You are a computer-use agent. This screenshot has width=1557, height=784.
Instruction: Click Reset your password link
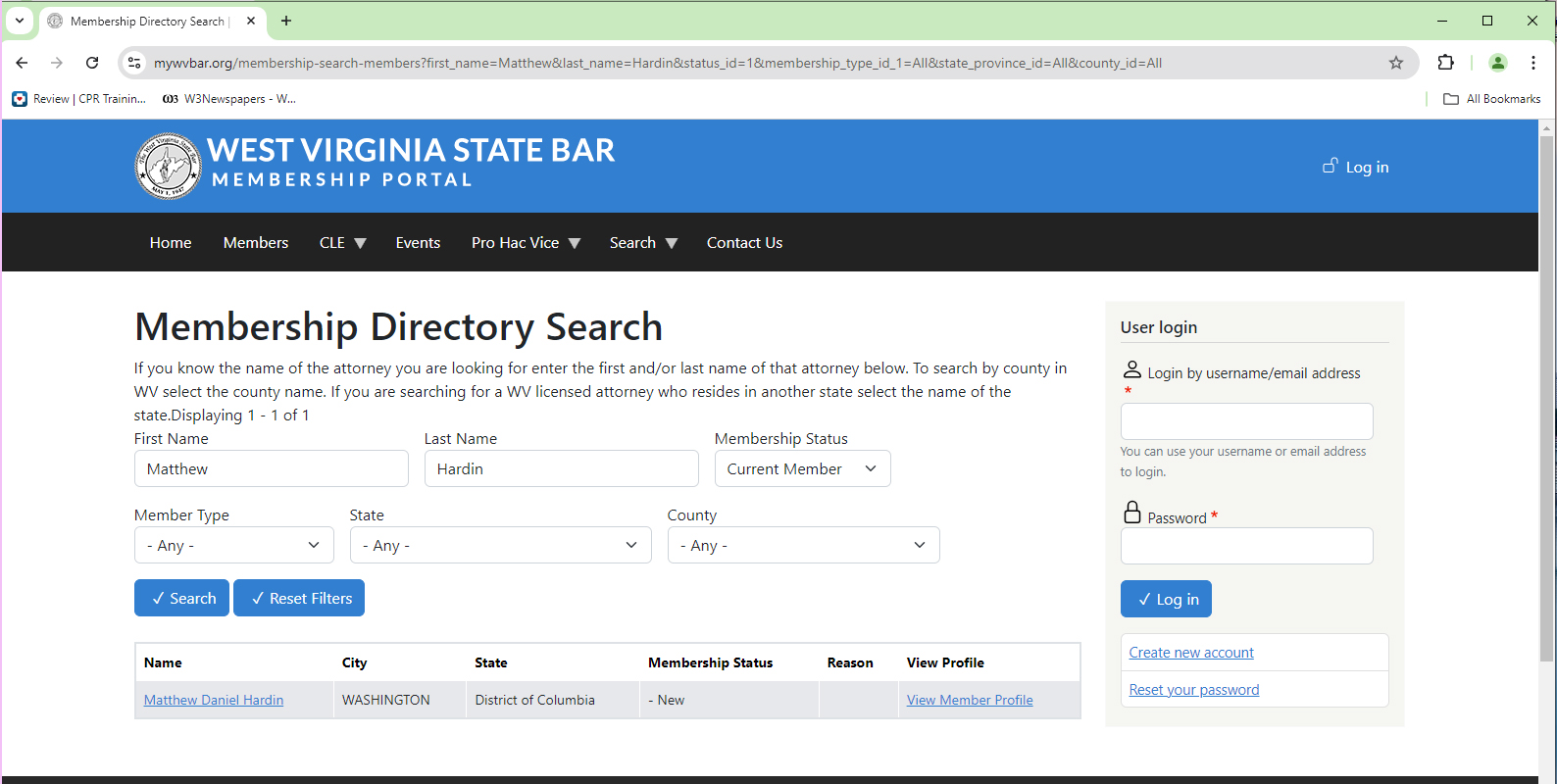point(1194,690)
